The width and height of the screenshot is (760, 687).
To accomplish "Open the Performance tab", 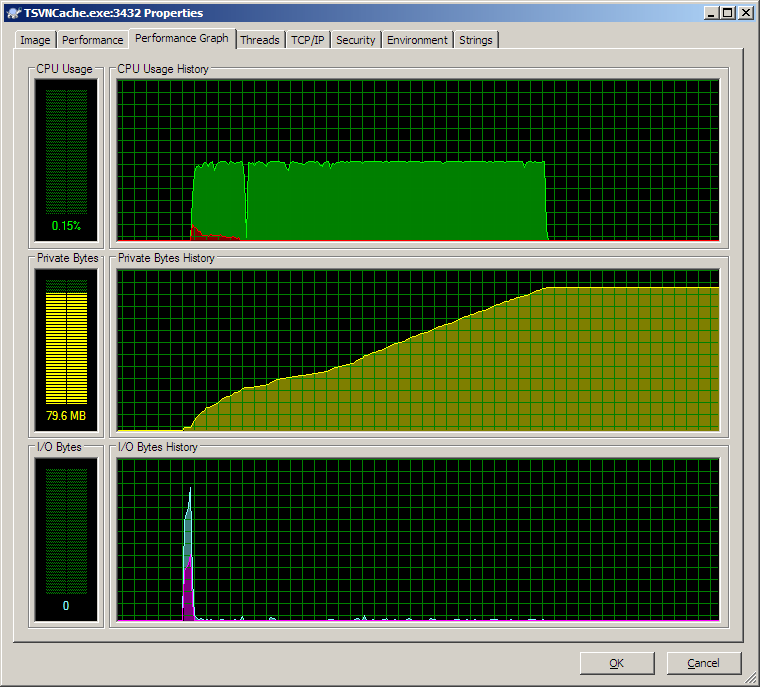I will tap(93, 40).
